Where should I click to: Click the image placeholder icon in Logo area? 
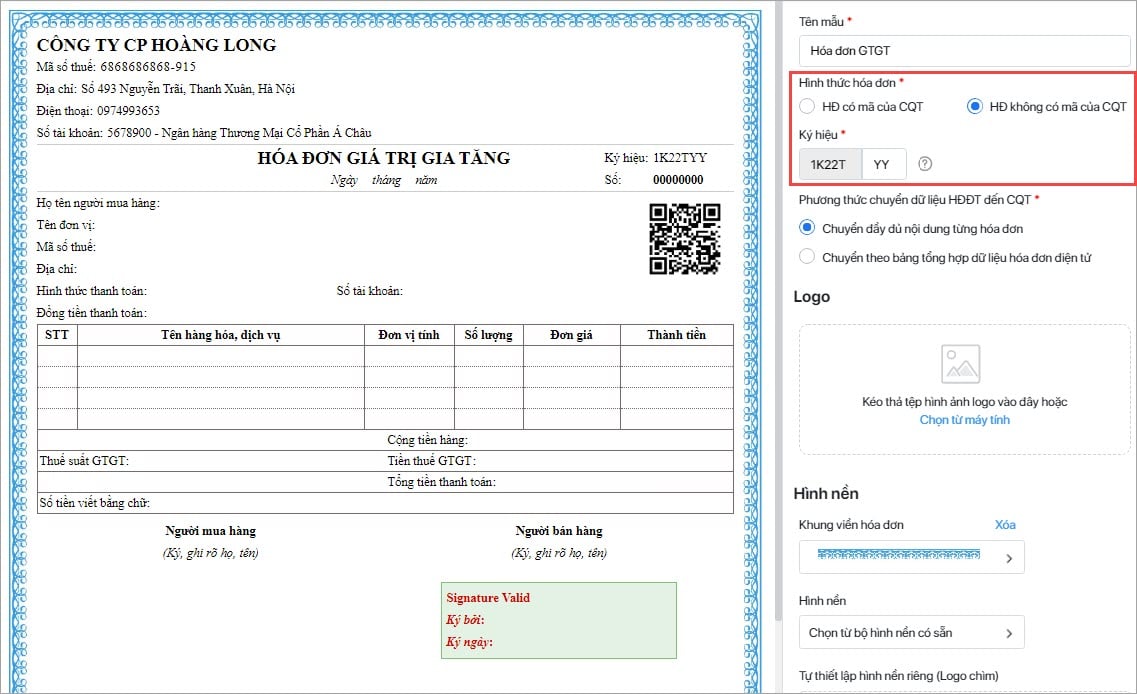pyautogui.click(x=960, y=365)
